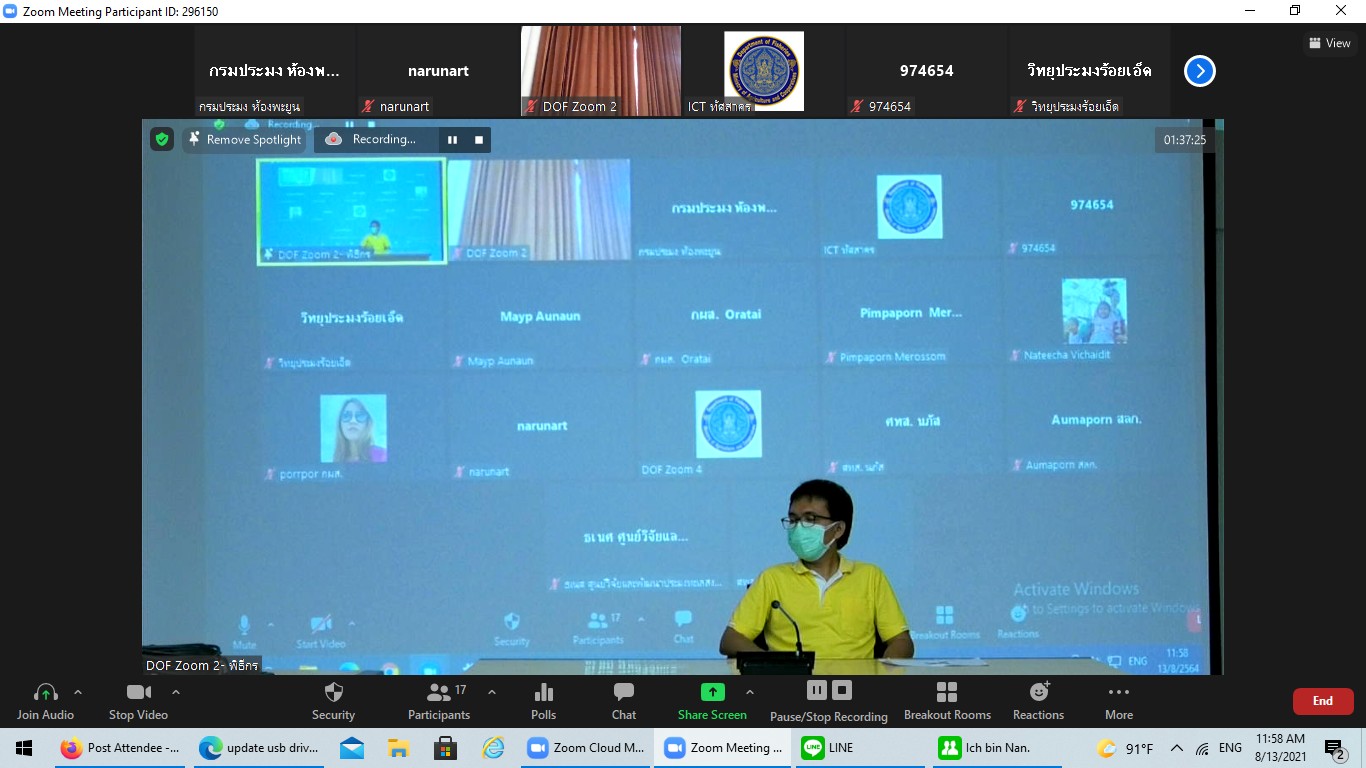This screenshot has height=768, width=1366.
Task: Select the narunart participant tile
Action: point(438,71)
